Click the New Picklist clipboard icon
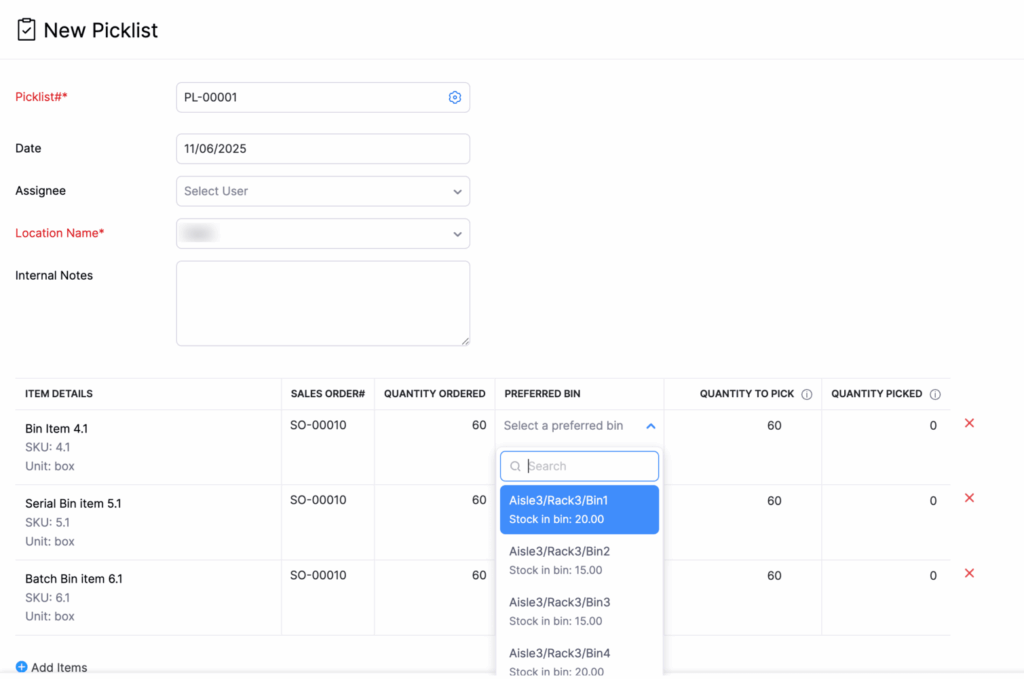Viewport: 1024px width, 679px height. click(x=26, y=29)
